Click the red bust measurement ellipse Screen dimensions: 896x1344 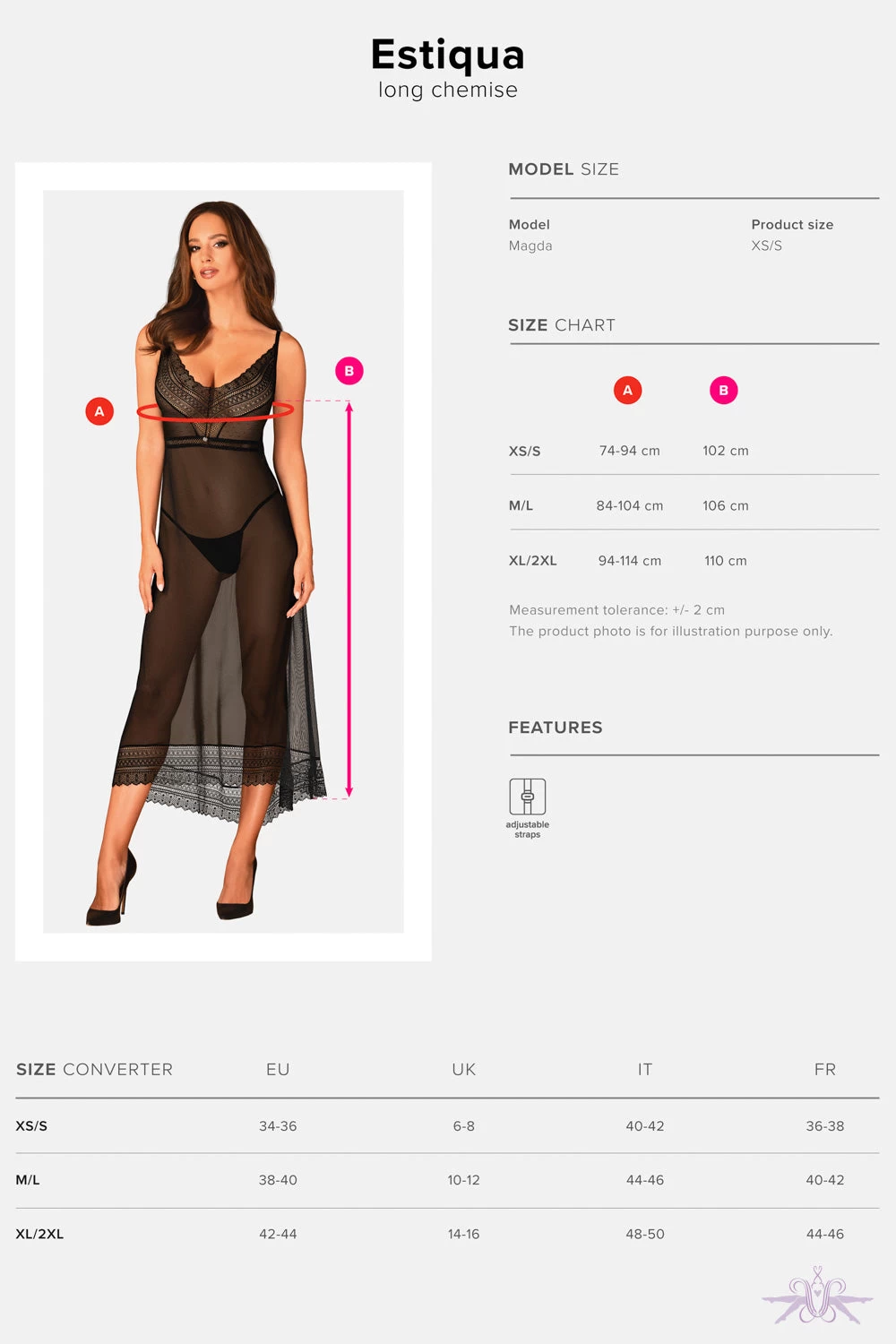pos(215,411)
